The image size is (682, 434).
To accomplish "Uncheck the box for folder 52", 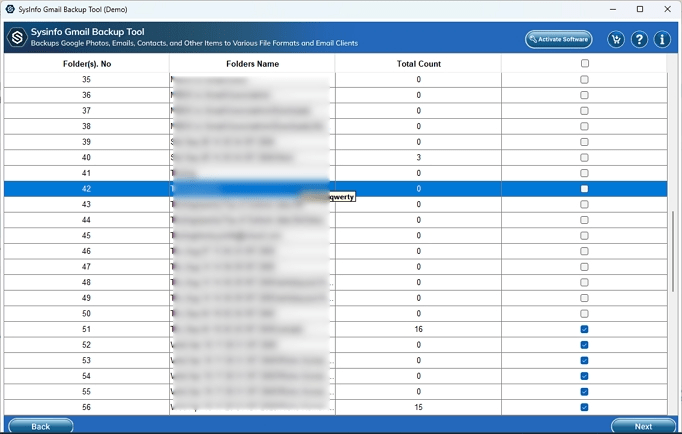I will tap(584, 345).
